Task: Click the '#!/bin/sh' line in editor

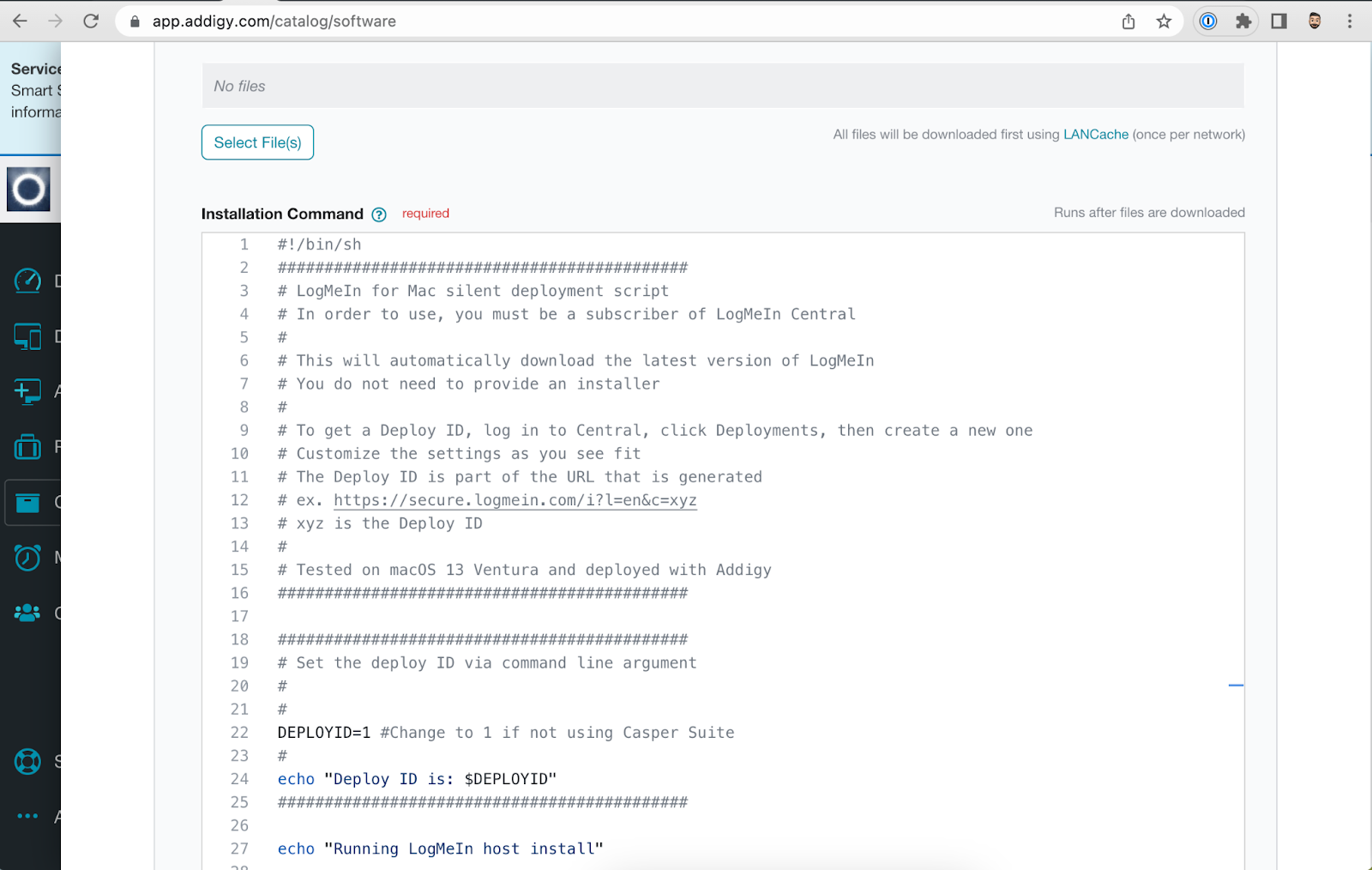Action: pyautogui.click(x=319, y=245)
